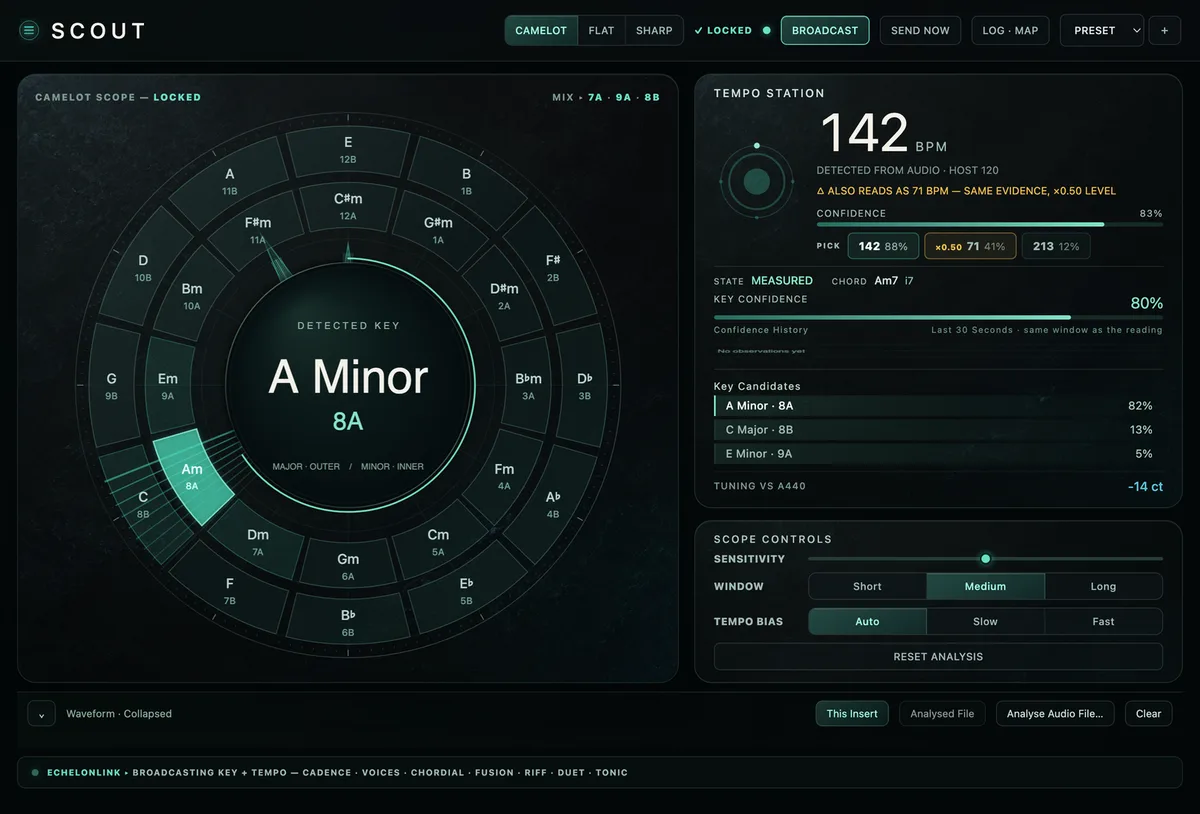Open the Log · Map view

coord(1010,30)
